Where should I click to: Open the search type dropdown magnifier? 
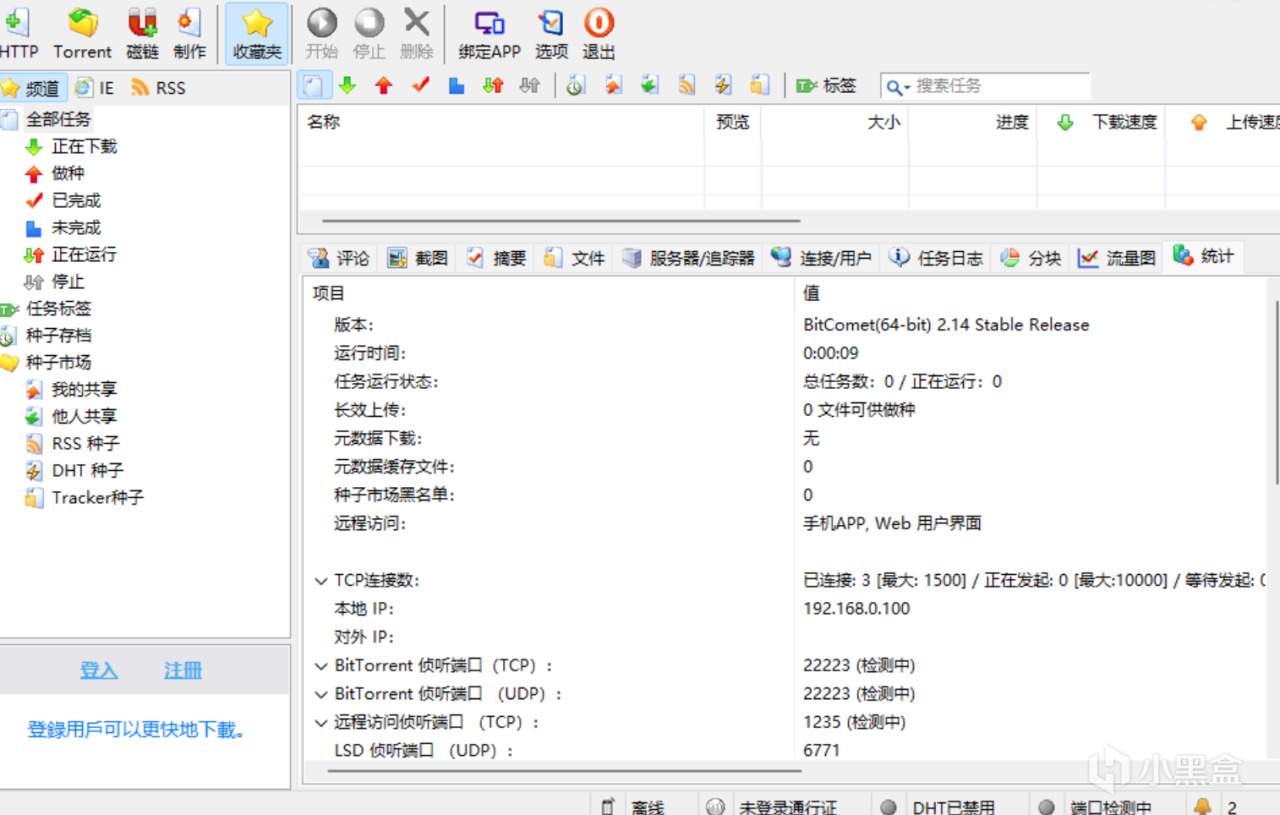click(899, 87)
